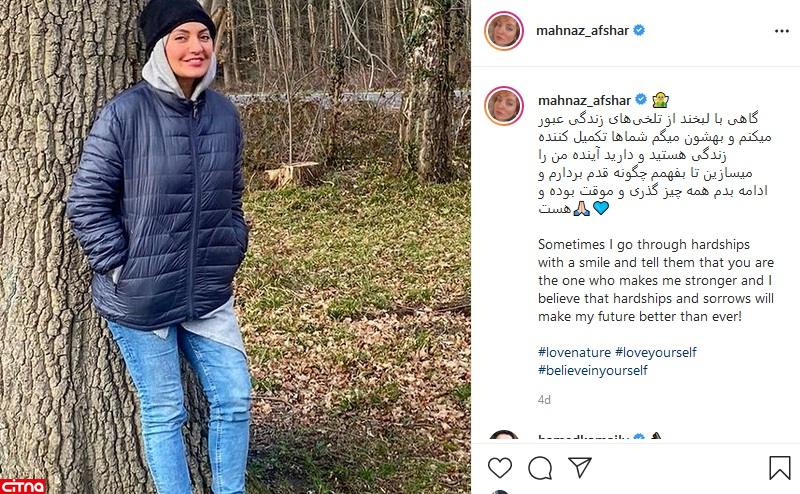Open the #believeinyourself hashtag
The image size is (800, 494).
tap(592, 370)
